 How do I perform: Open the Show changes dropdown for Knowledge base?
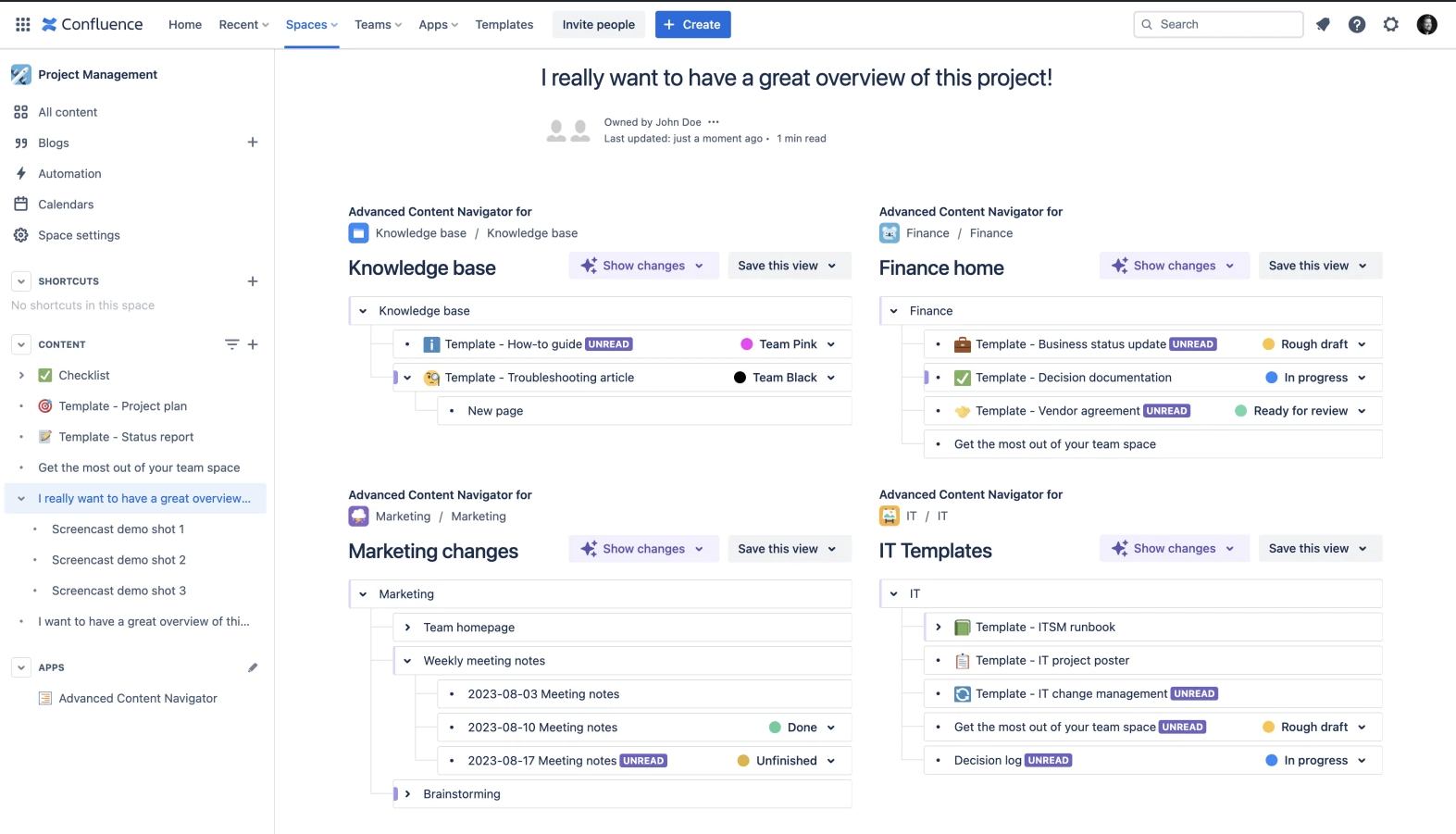click(x=643, y=266)
